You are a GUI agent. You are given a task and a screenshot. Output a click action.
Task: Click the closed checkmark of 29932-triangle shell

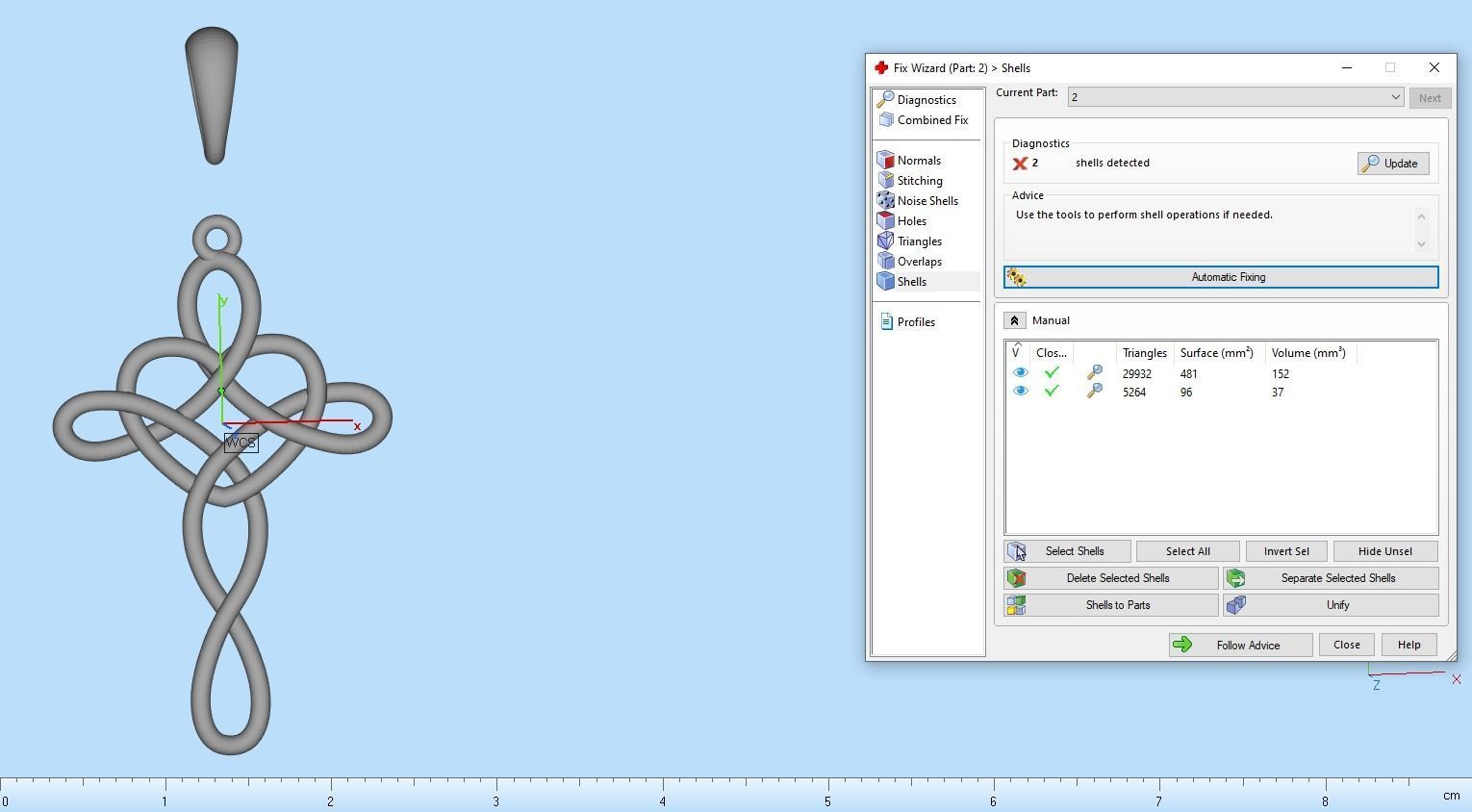pyautogui.click(x=1052, y=373)
